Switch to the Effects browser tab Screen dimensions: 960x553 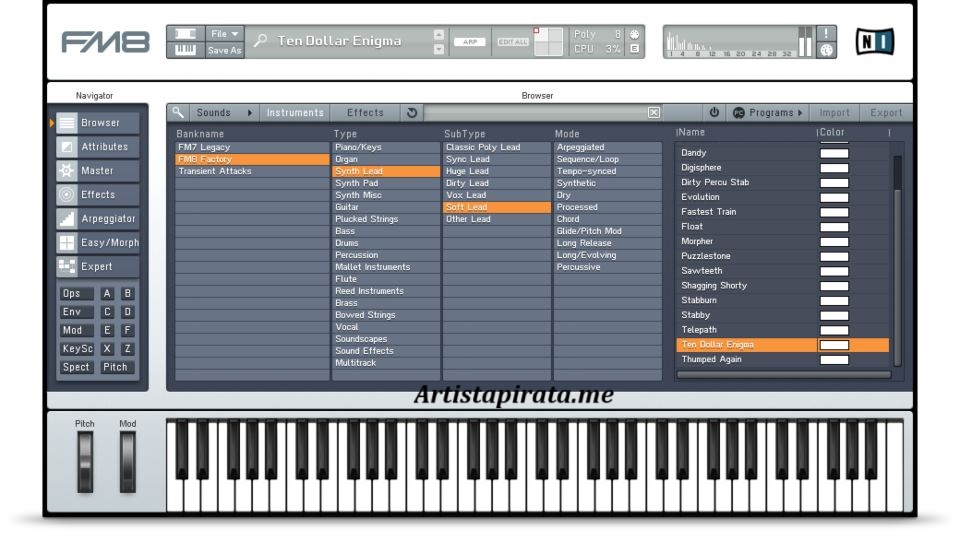pyautogui.click(x=366, y=113)
